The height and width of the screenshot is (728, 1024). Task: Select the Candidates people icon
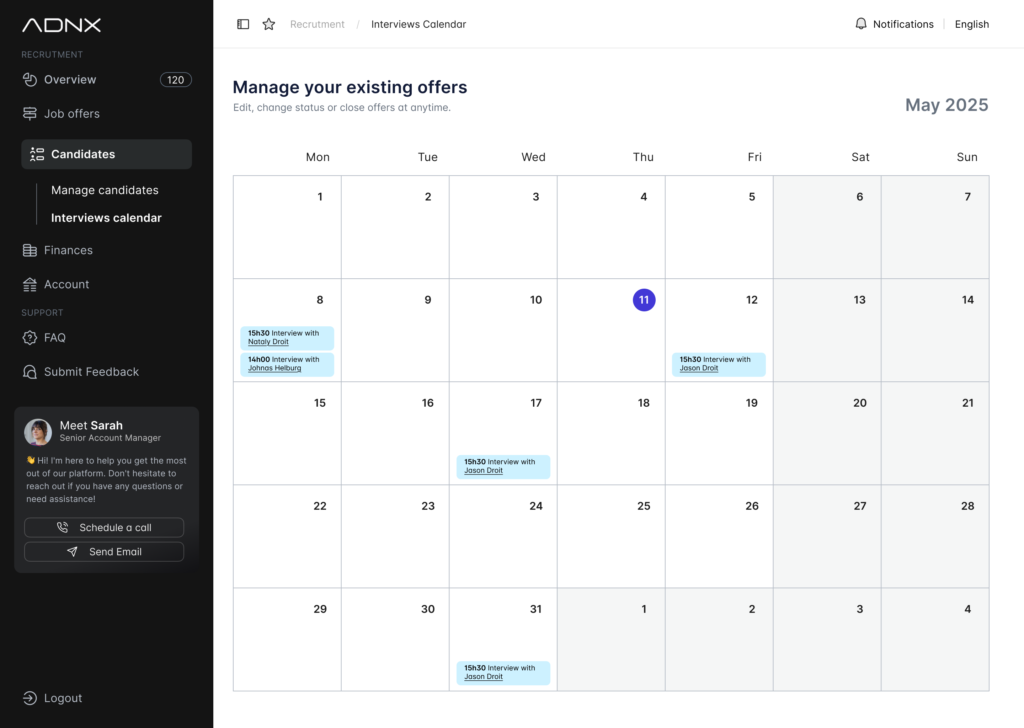[x=37, y=153]
